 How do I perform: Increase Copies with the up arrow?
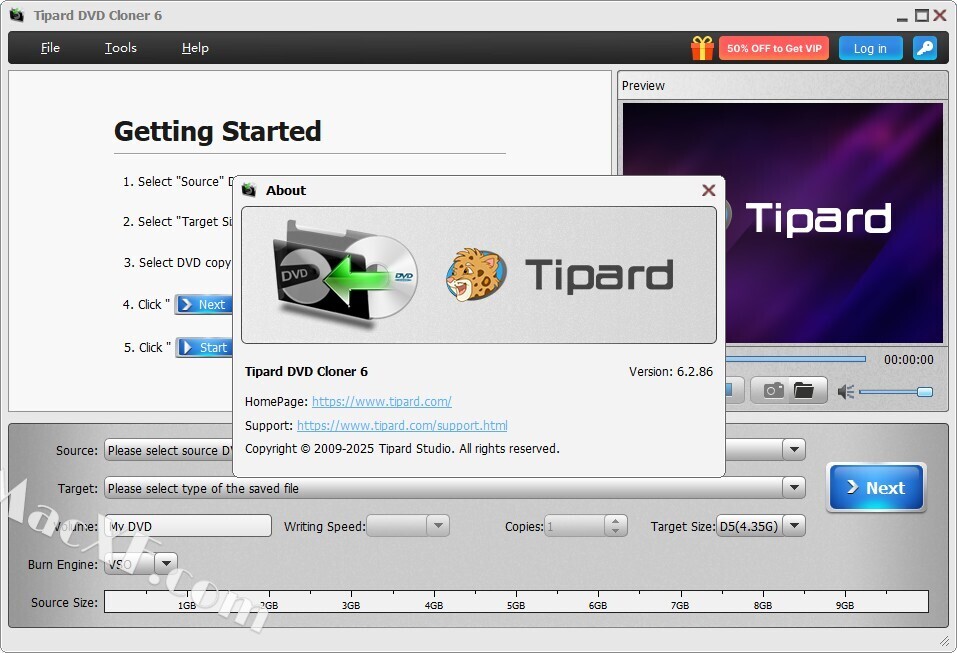(x=615, y=521)
